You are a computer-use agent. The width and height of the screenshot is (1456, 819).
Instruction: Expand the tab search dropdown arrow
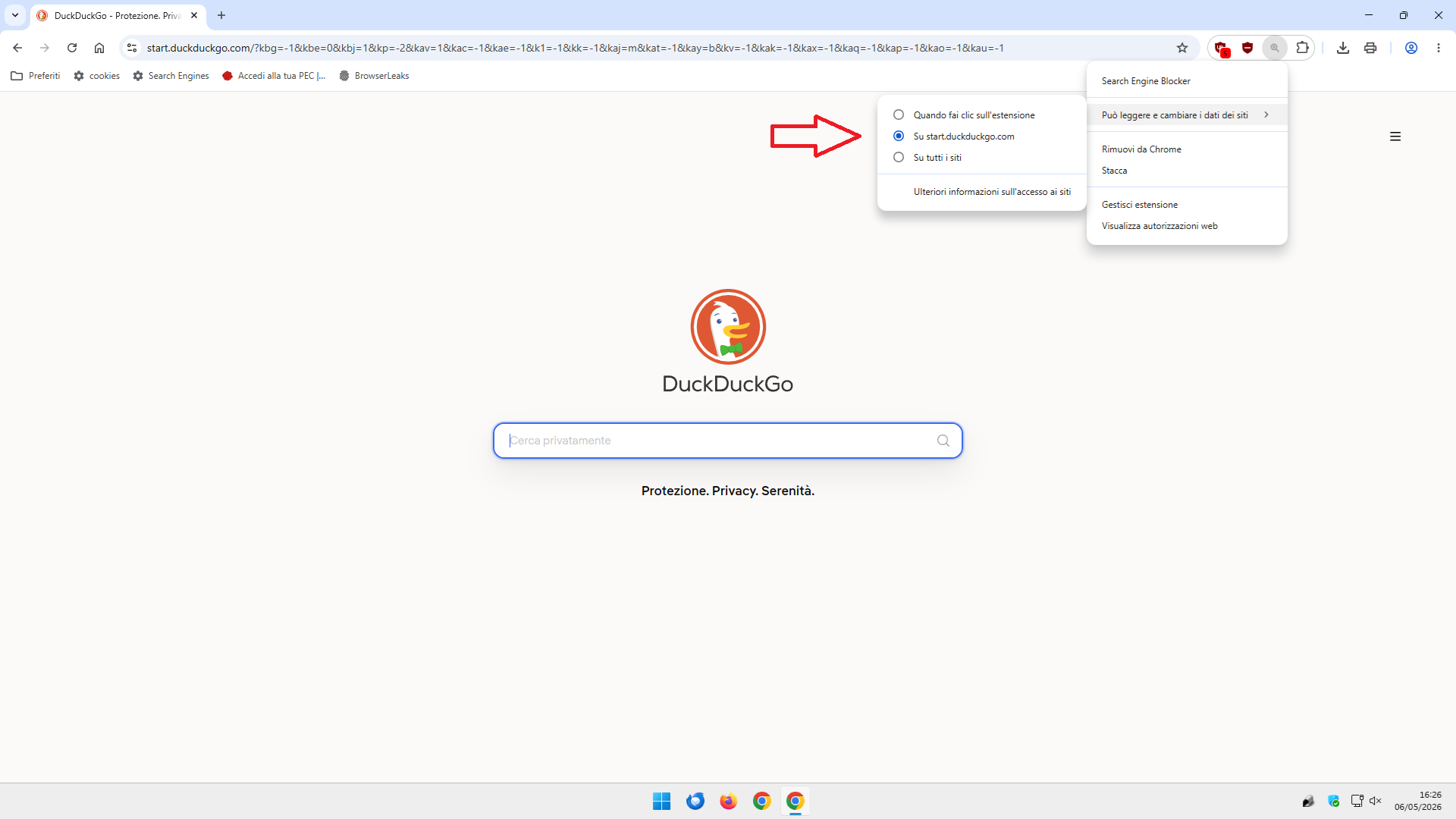pyautogui.click(x=15, y=15)
